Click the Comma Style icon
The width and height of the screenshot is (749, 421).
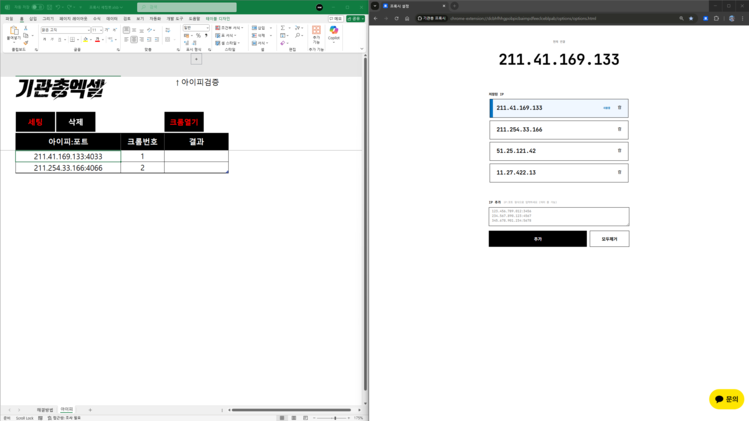point(206,35)
